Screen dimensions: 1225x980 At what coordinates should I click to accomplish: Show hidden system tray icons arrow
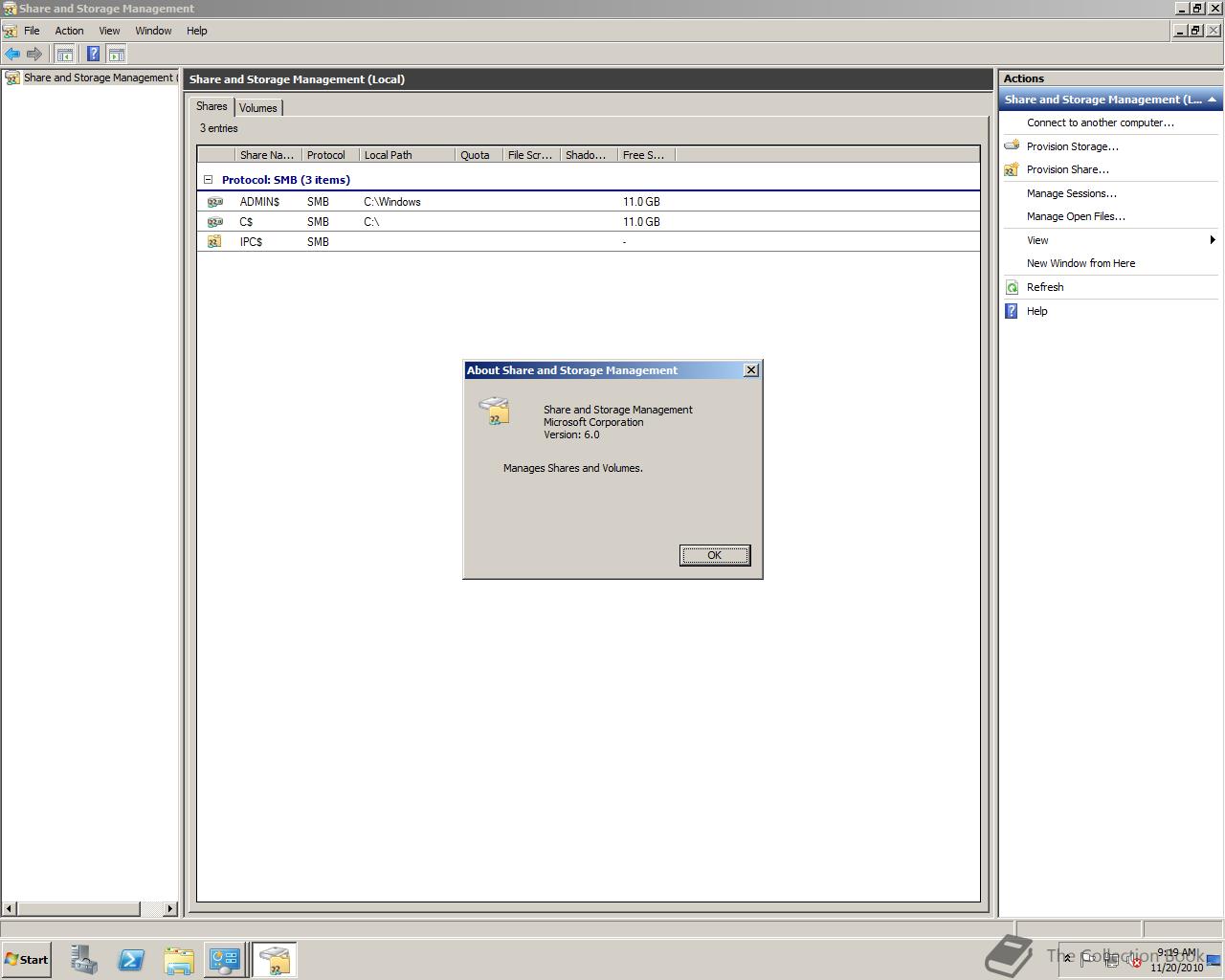pyautogui.click(x=1068, y=959)
